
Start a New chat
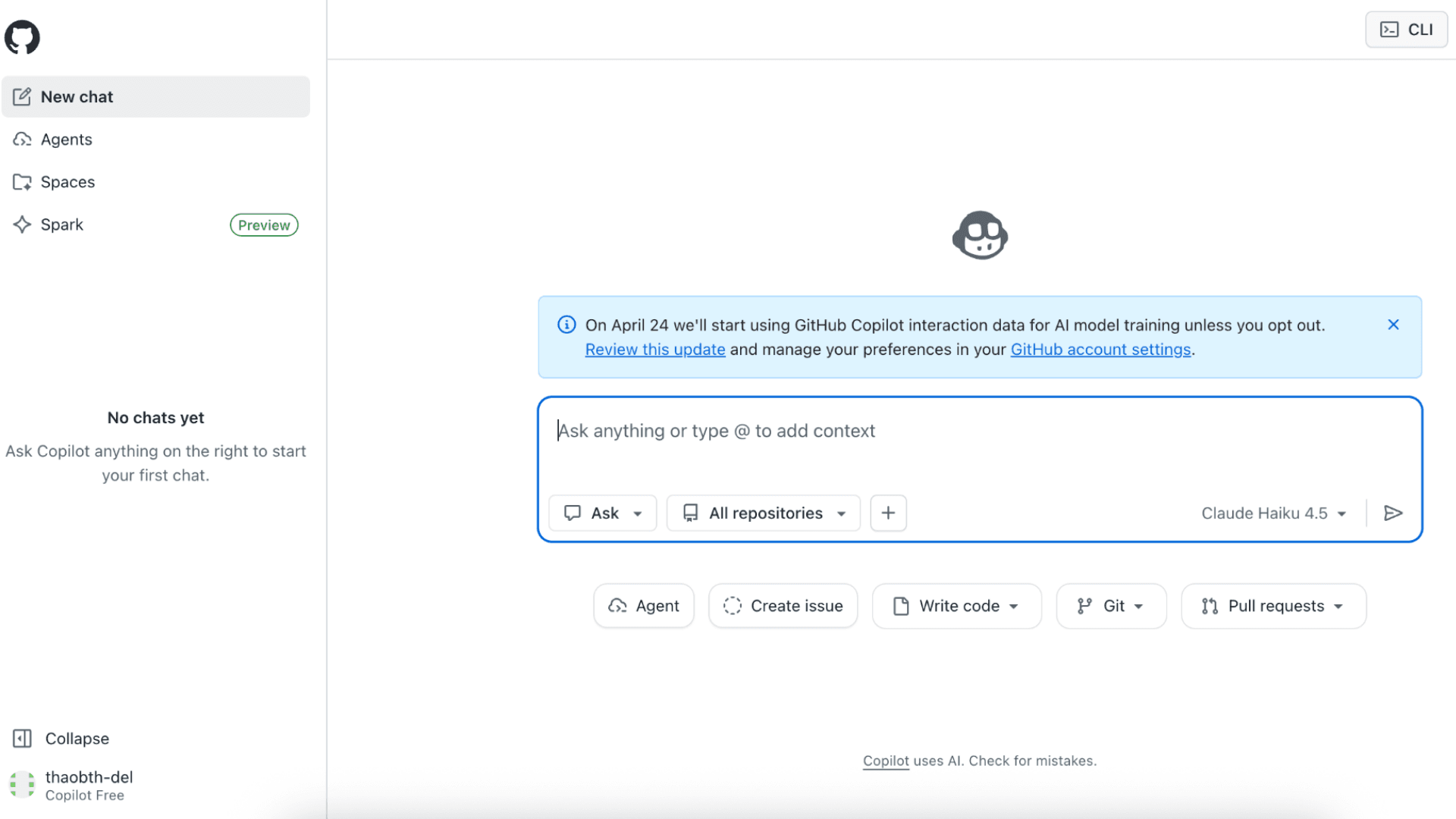(x=155, y=96)
